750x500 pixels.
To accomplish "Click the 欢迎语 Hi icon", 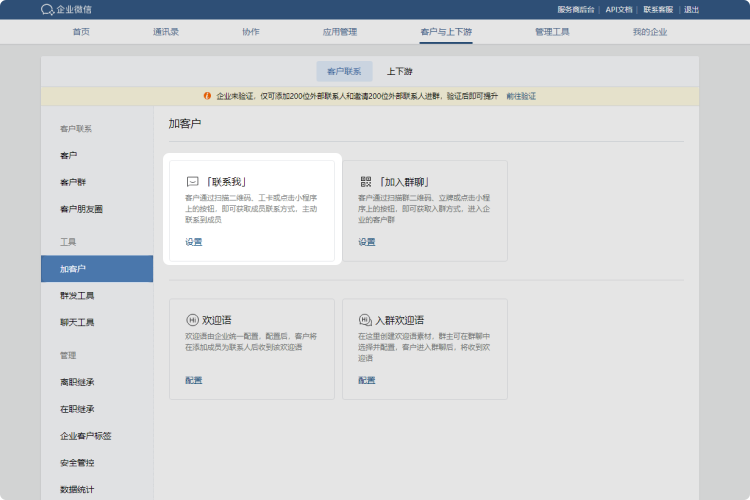I will click(192, 320).
